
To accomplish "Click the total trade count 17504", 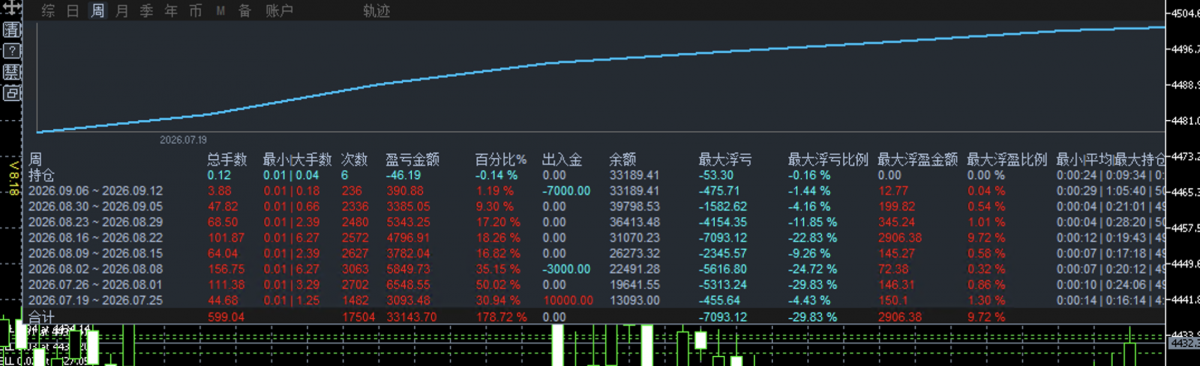I will [x=358, y=316].
